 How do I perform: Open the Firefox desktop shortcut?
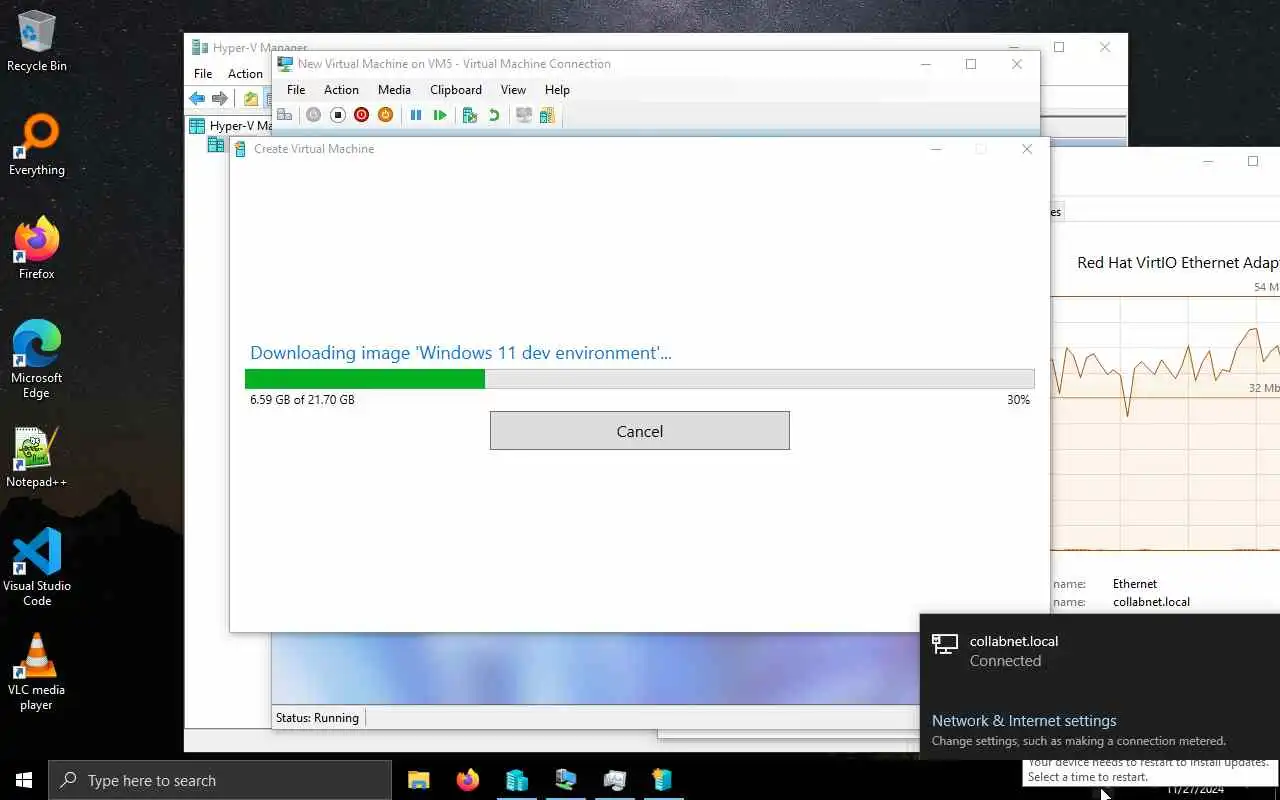[37, 249]
